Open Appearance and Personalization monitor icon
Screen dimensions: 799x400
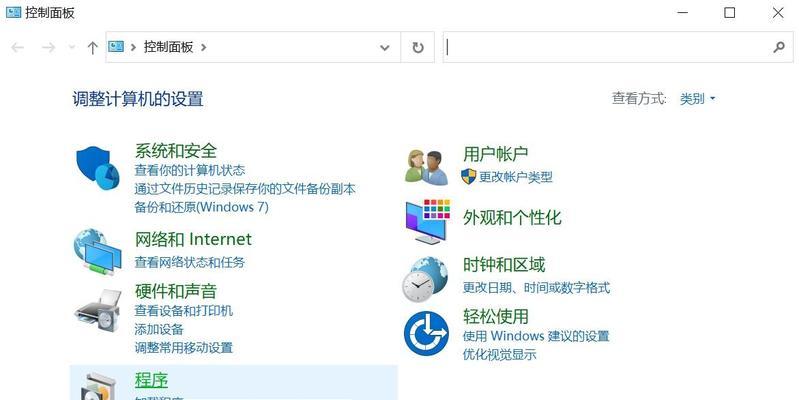(x=428, y=222)
